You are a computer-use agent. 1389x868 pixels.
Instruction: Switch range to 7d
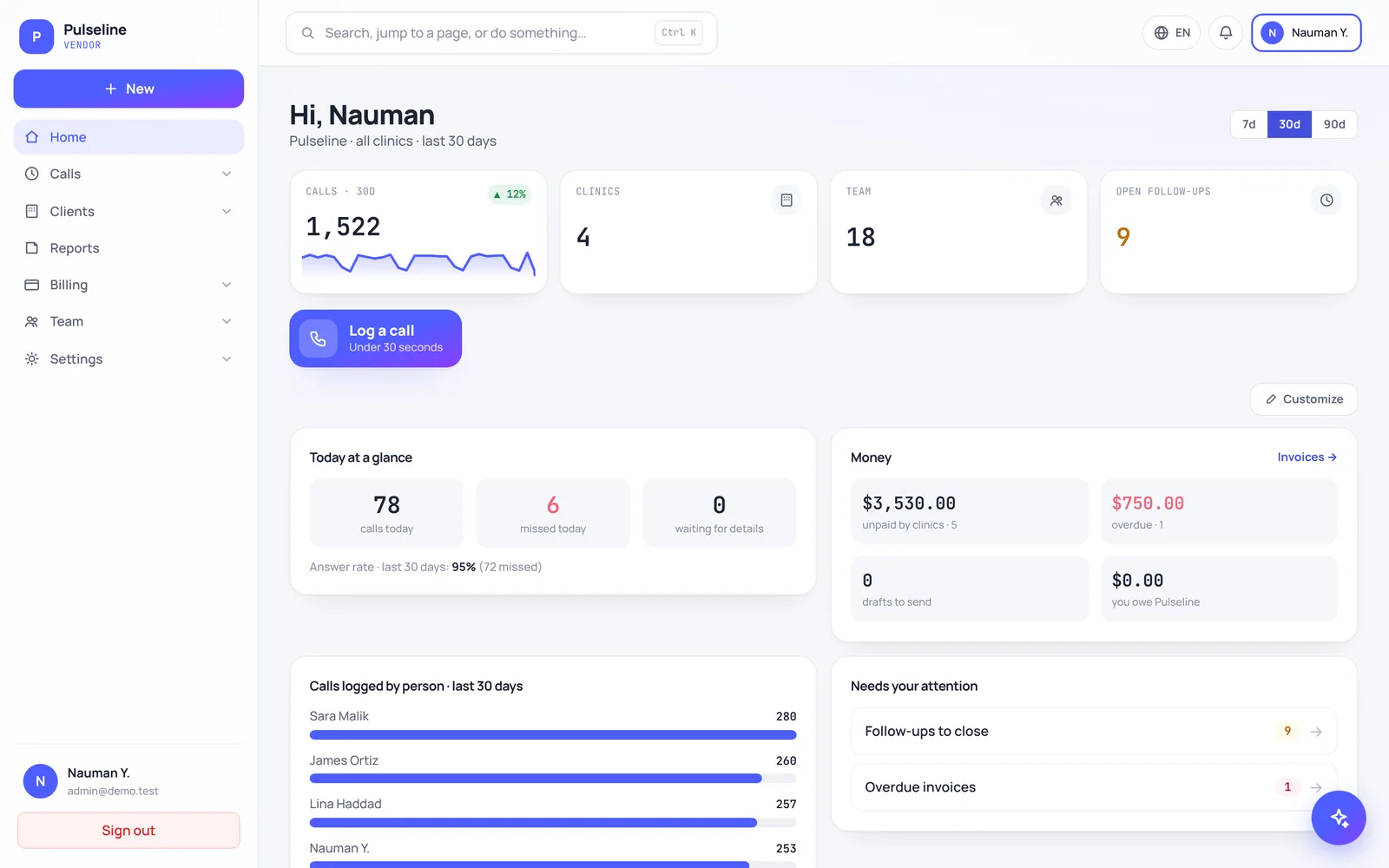1248,124
